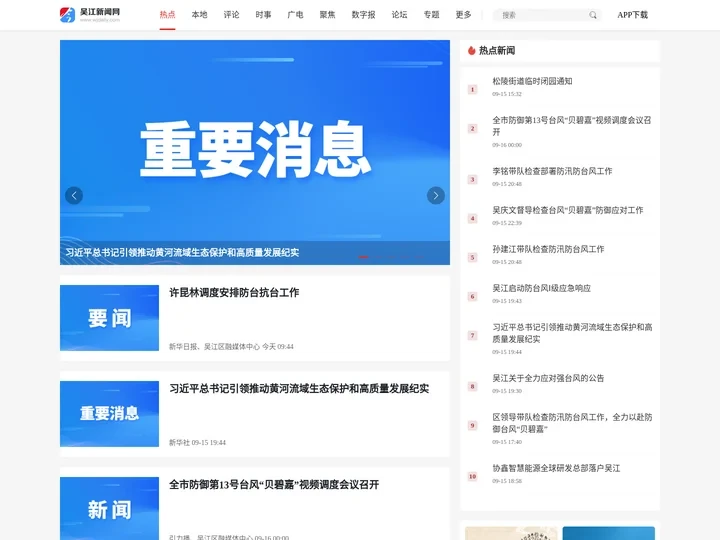
Task: Click rank badge number 8
Action: [472, 387]
